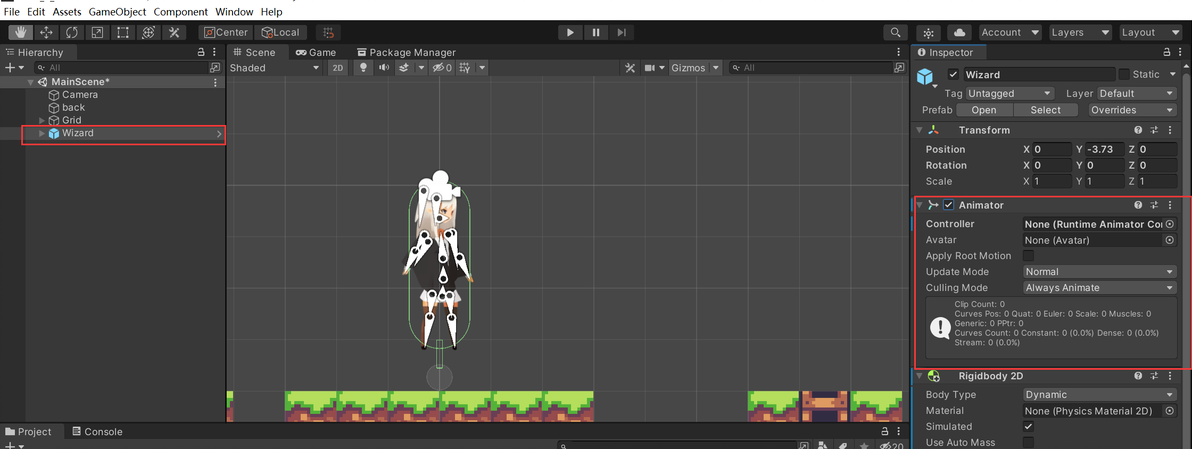Select the Hand tool in toolbar

pos(21,32)
